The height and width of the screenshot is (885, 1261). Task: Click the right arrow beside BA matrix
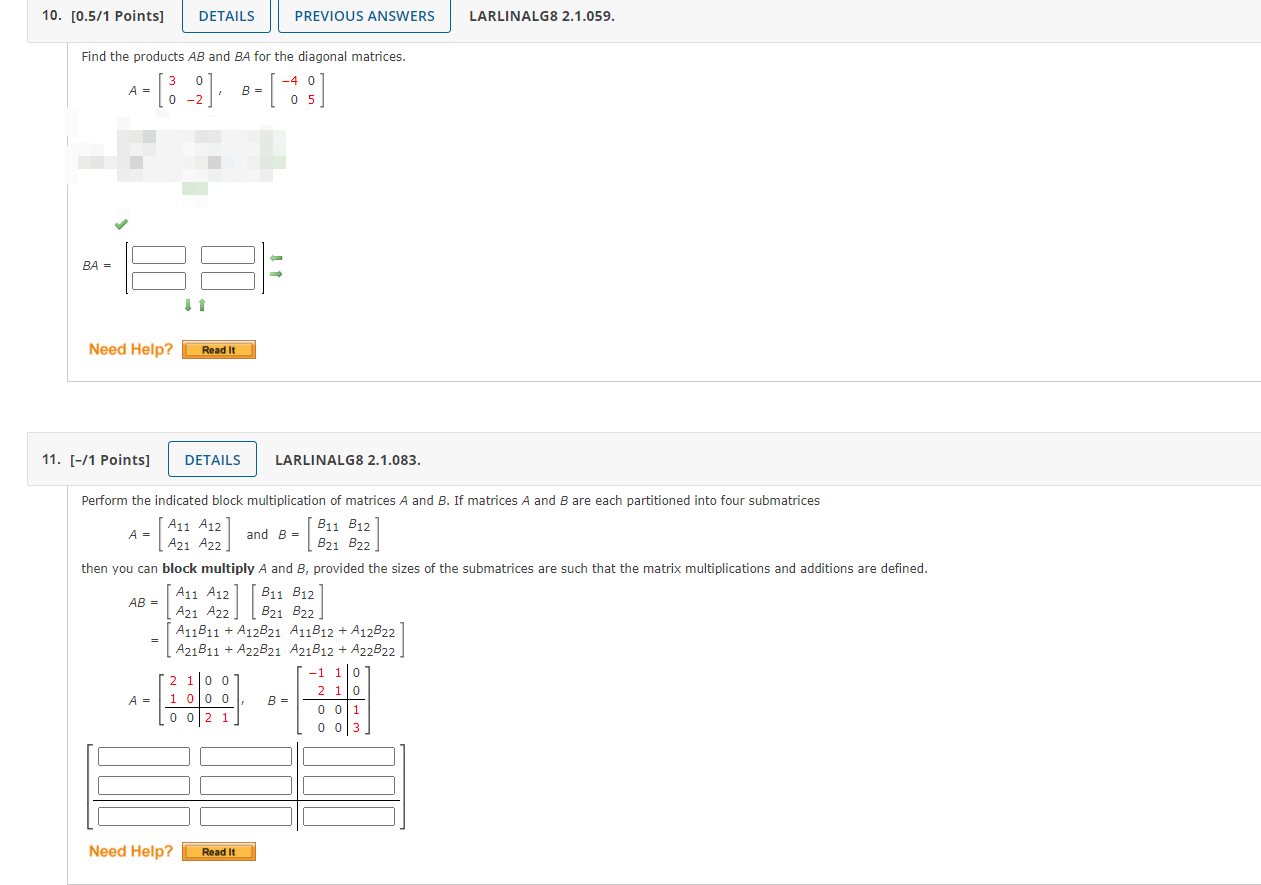(x=277, y=274)
